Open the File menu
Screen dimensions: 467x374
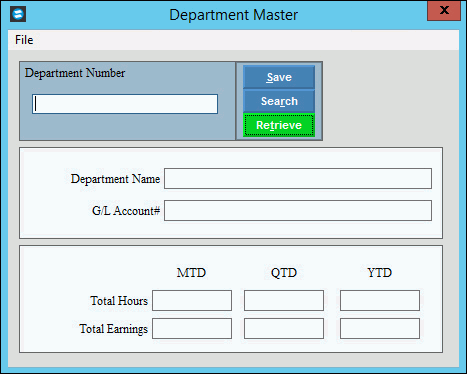[x=24, y=40]
